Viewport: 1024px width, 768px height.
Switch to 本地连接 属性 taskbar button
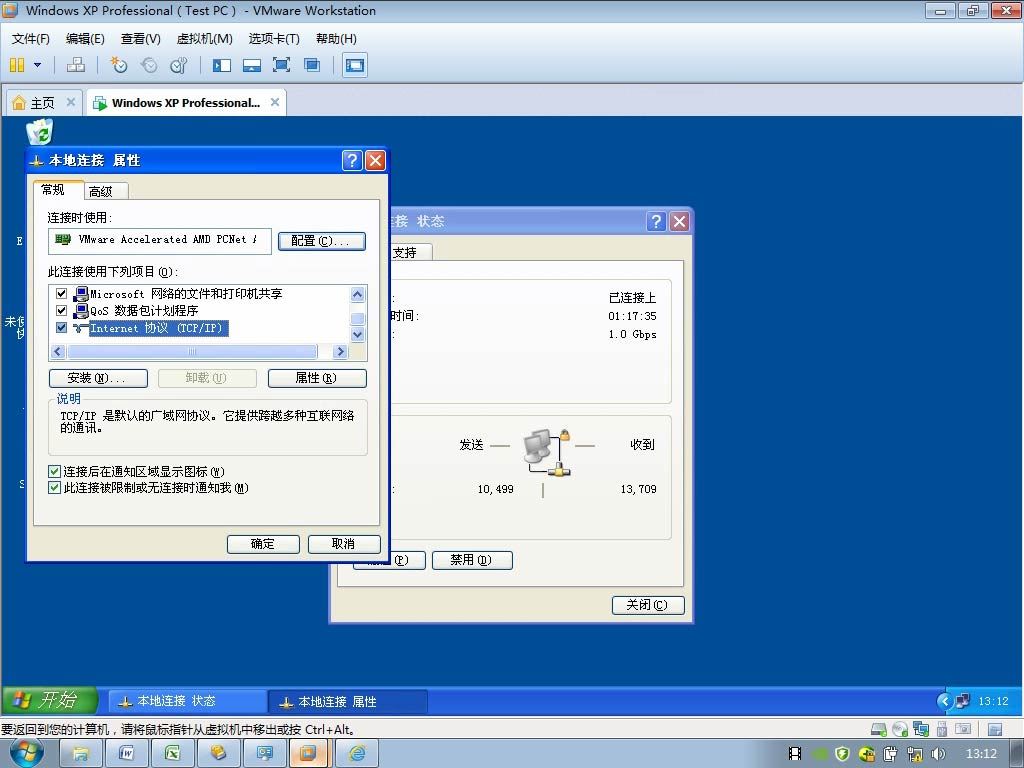(348, 701)
